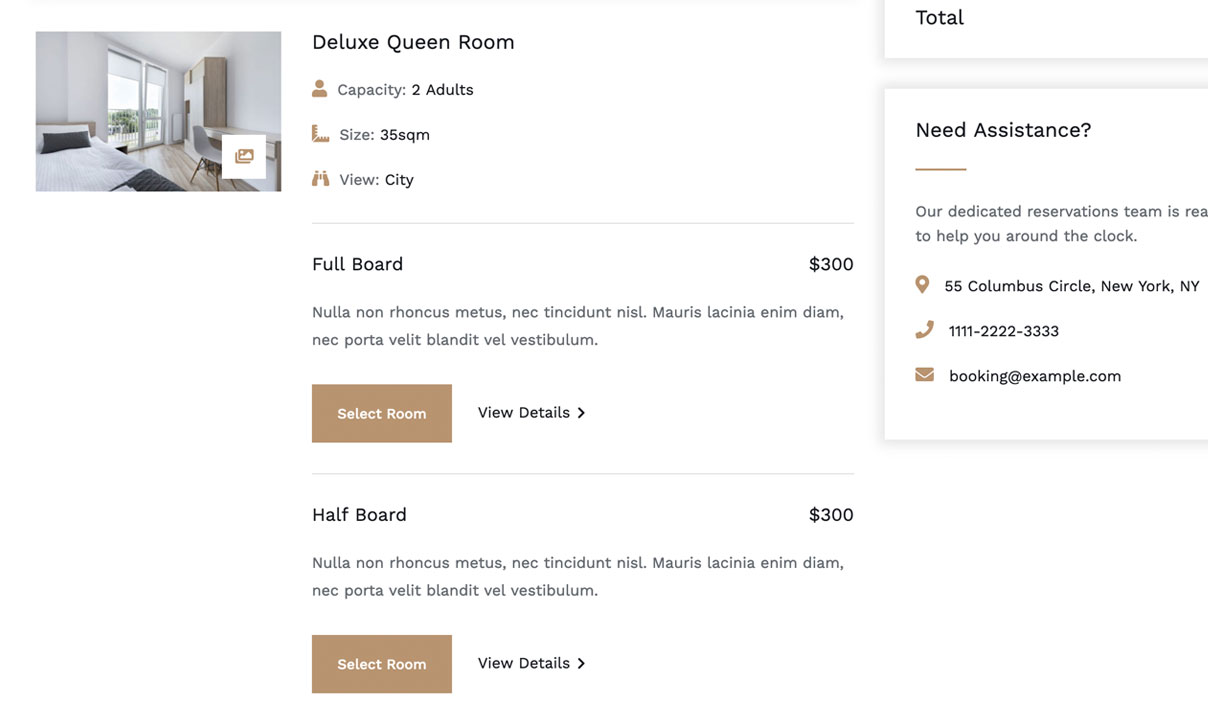Open the Deluxe Queen Room title
1208x722 pixels.
pyautogui.click(x=413, y=42)
